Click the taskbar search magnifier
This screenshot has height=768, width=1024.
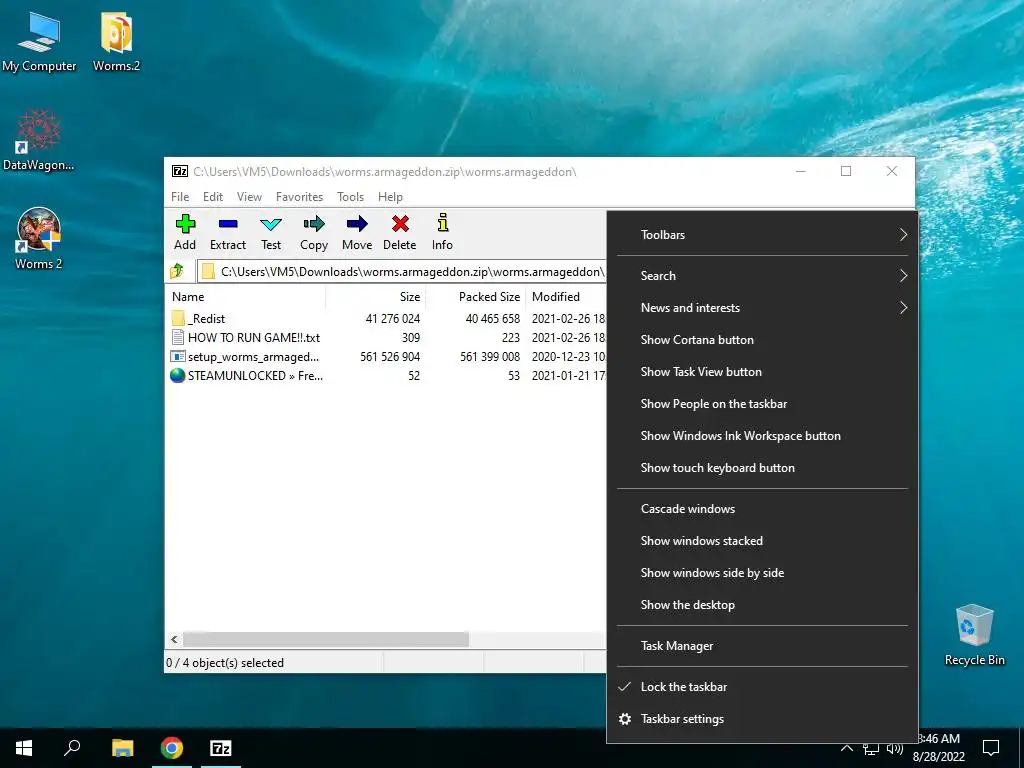[x=72, y=748]
